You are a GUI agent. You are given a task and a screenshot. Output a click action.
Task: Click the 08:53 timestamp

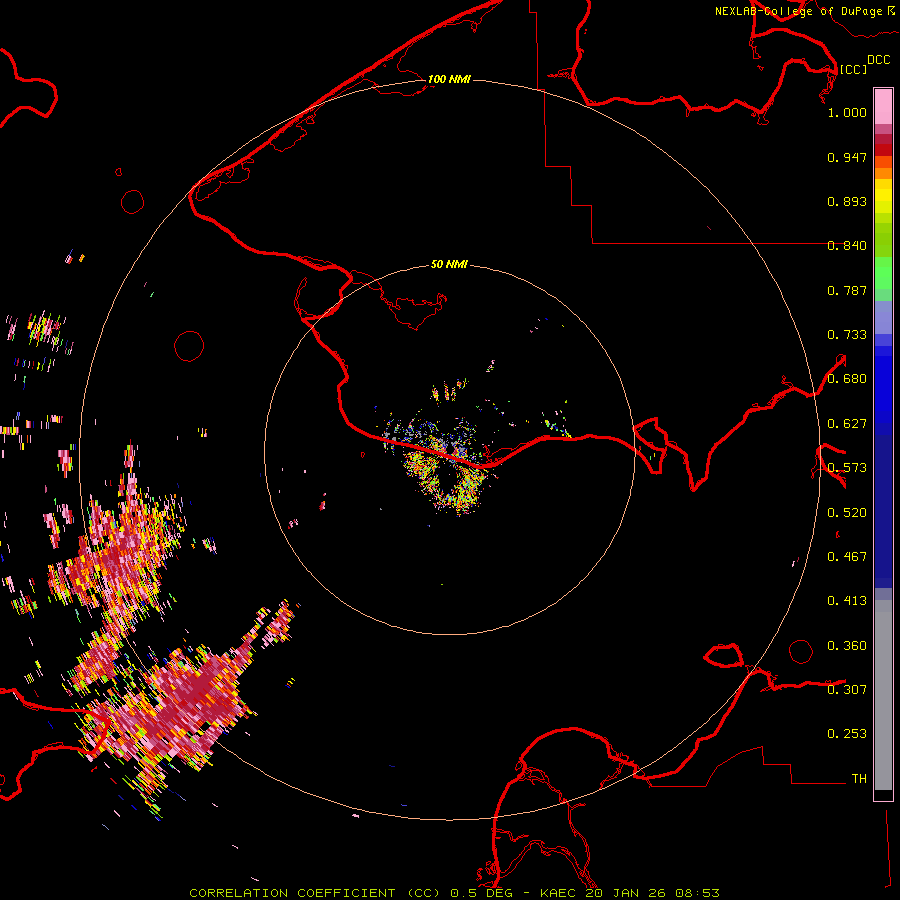(x=695, y=893)
